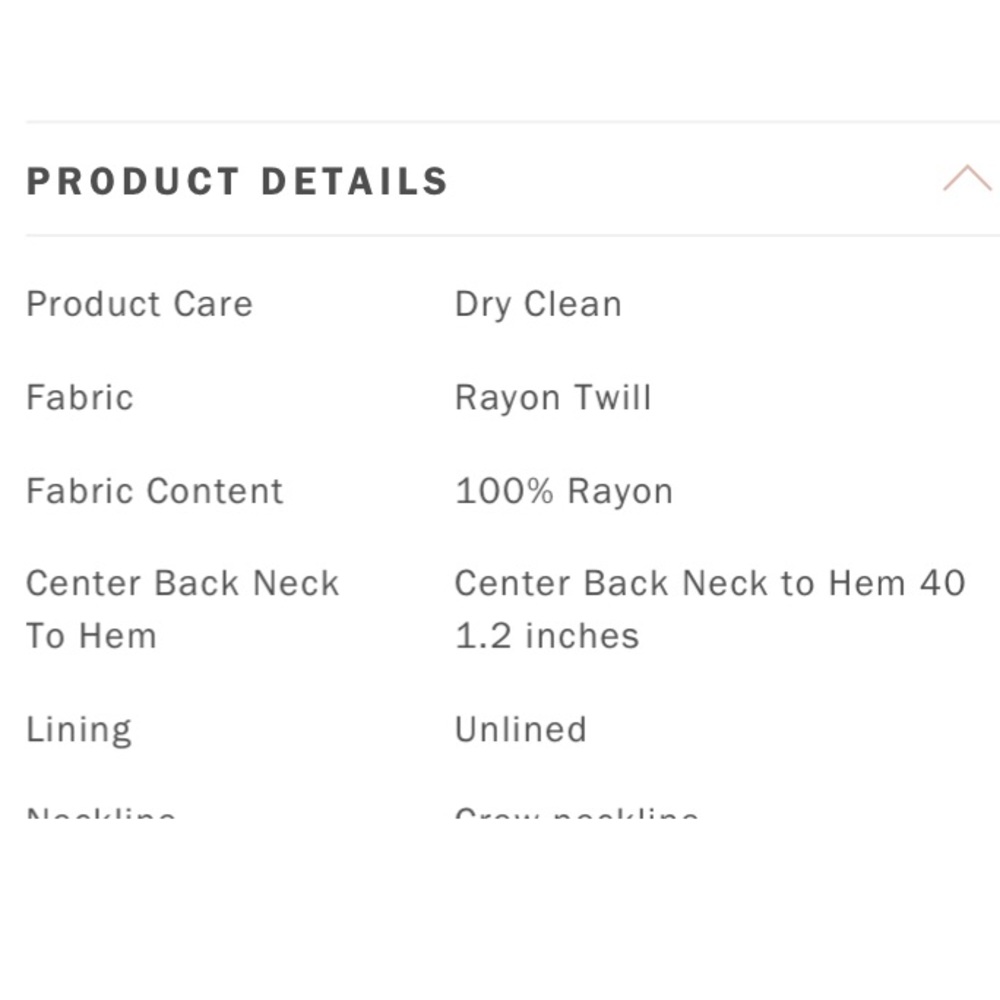Click the partially visible Neckline label
This screenshot has height=1000, width=1000.
[x=101, y=812]
